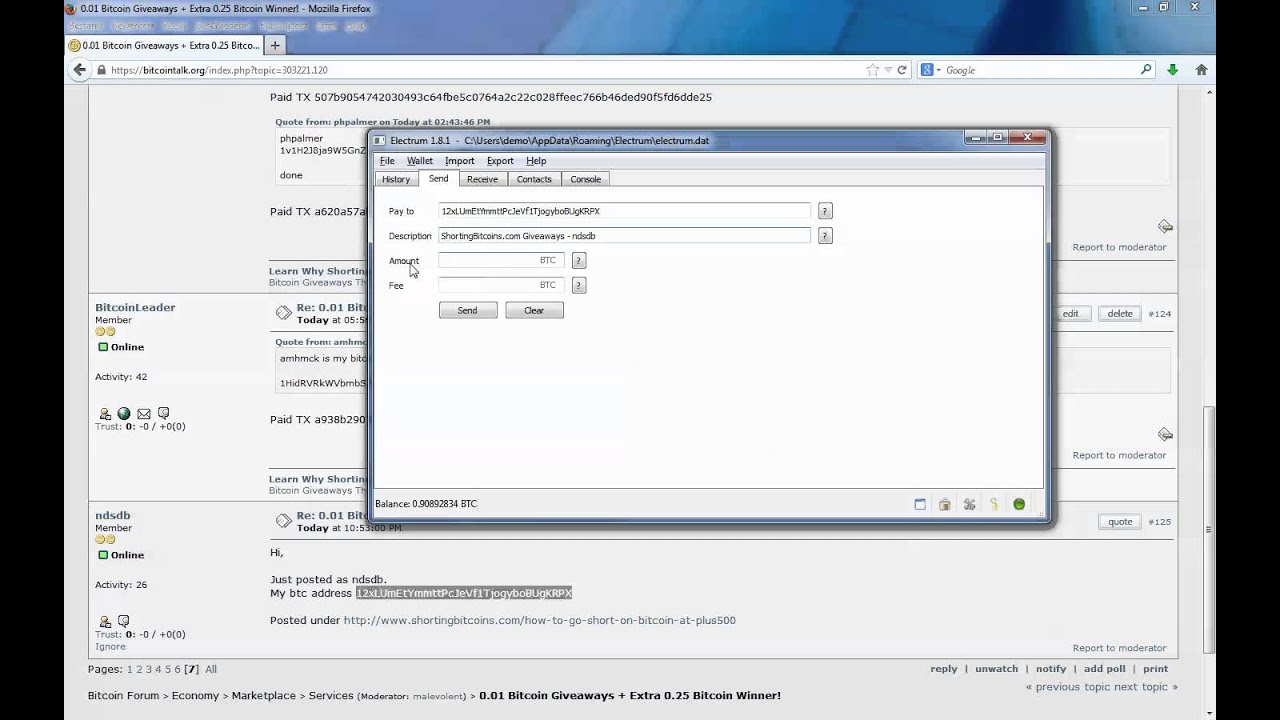Select the Bitcoin Giveaways browser tab
1280x720 pixels.
tap(164, 46)
